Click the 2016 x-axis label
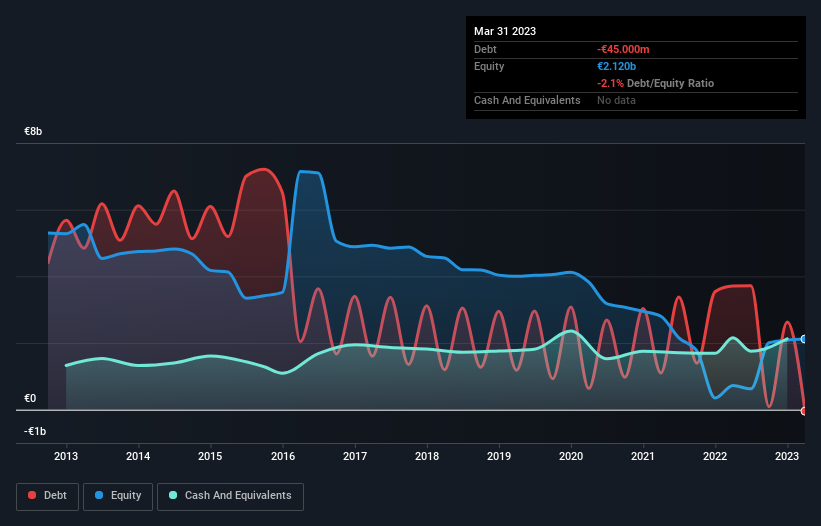Viewport: 821px width, 526px height. coord(283,456)
